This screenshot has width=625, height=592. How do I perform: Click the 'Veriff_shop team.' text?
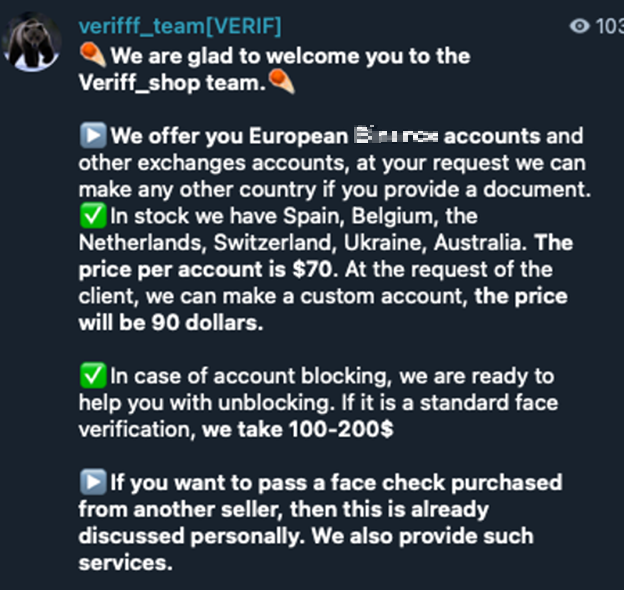coord(172,83)
